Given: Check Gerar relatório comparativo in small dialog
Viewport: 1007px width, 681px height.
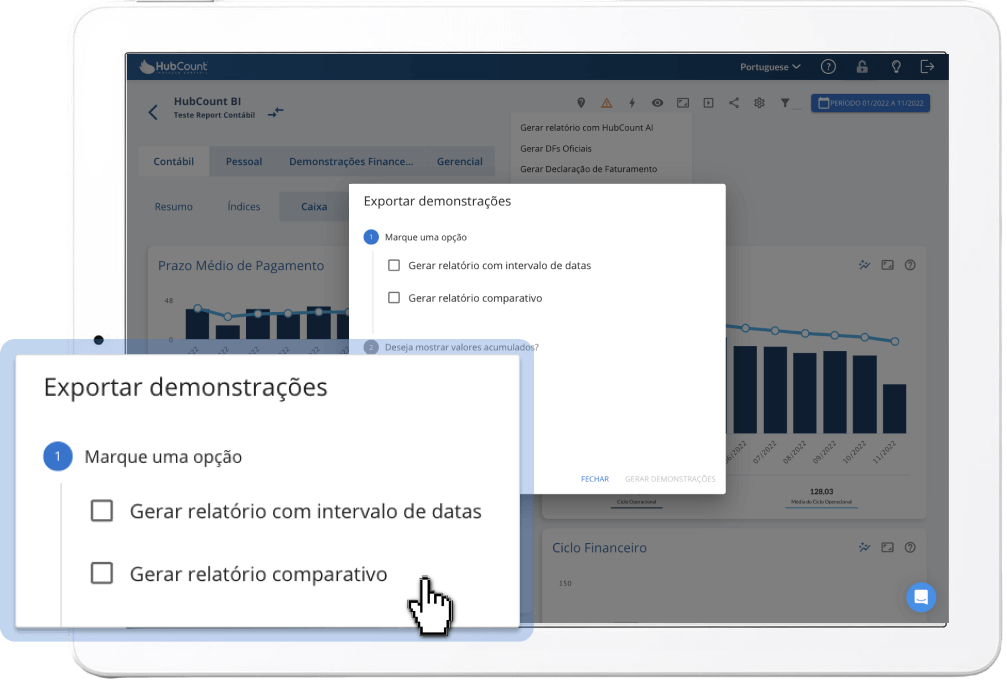Looking at the screenshot, I should click(394, 298).
